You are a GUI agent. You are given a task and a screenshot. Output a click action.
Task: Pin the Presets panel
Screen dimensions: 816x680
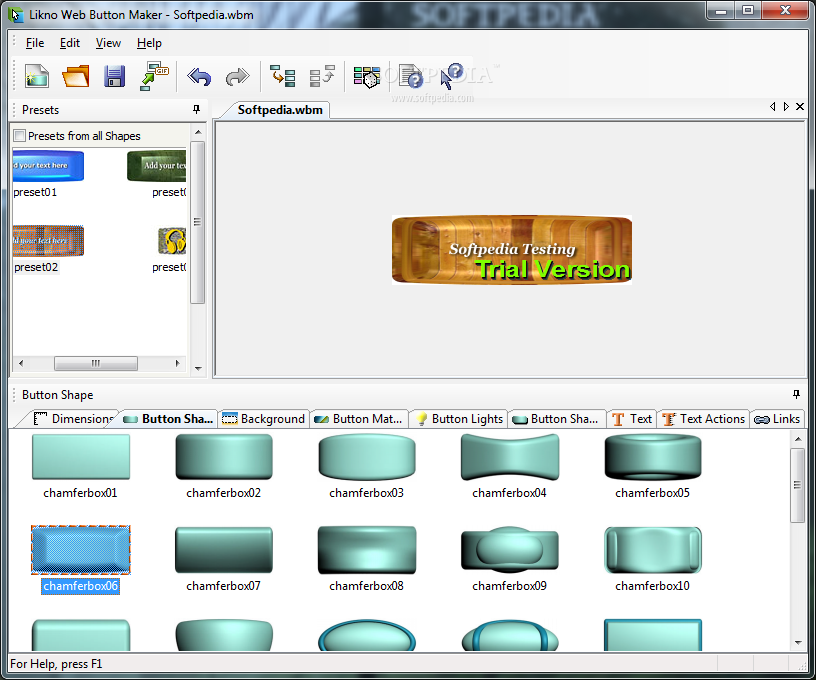[x=196, y=109]
